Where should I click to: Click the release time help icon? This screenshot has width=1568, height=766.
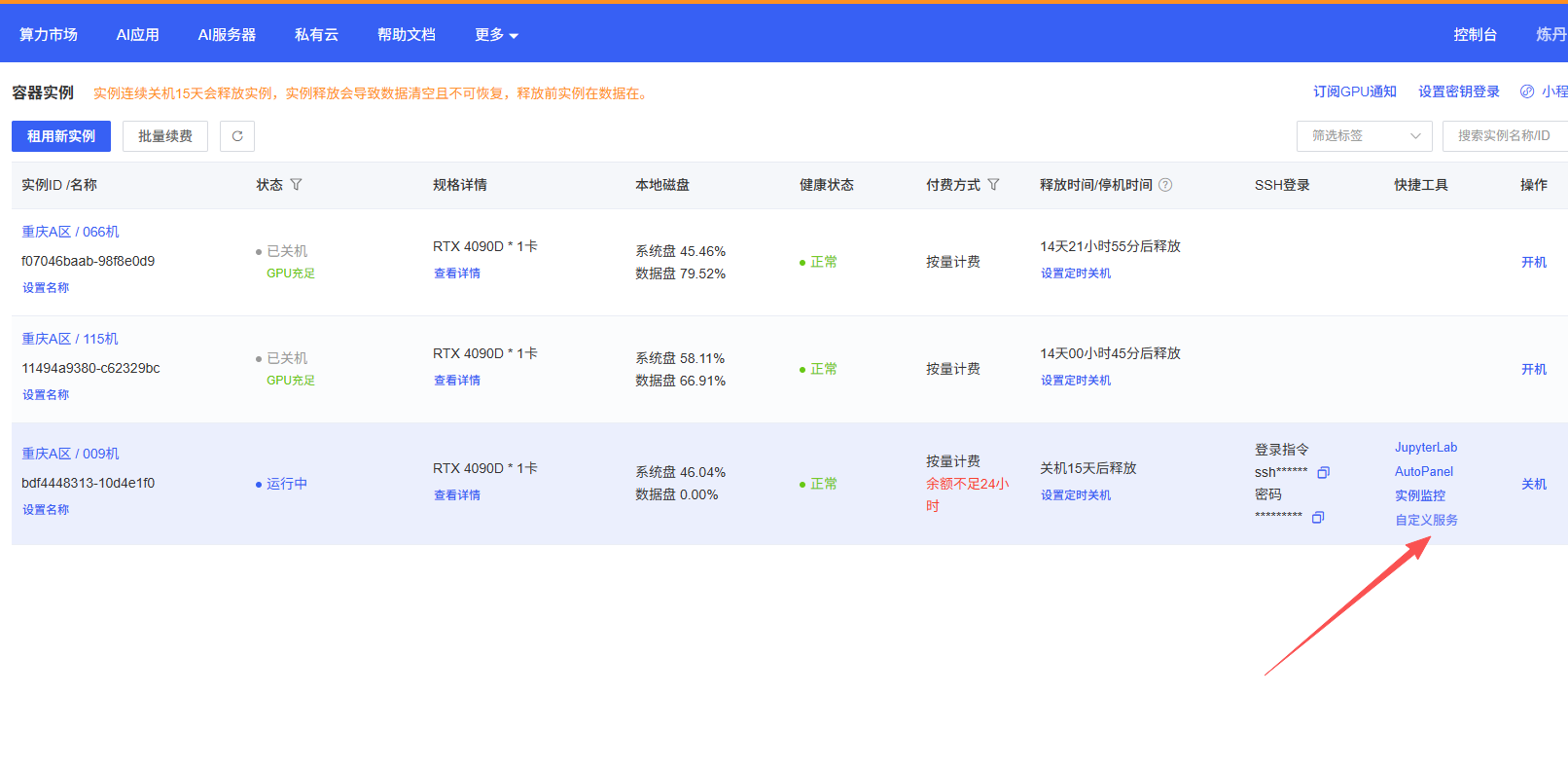pos(1165,185)
